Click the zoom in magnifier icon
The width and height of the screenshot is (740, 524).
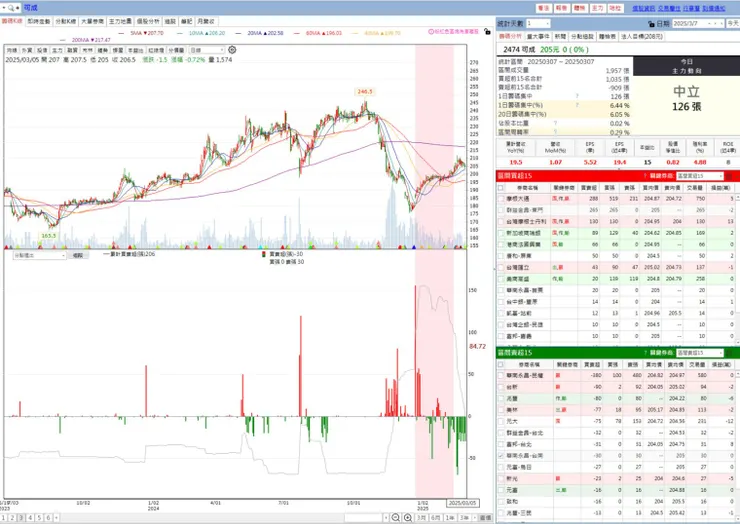pos(408,518)
